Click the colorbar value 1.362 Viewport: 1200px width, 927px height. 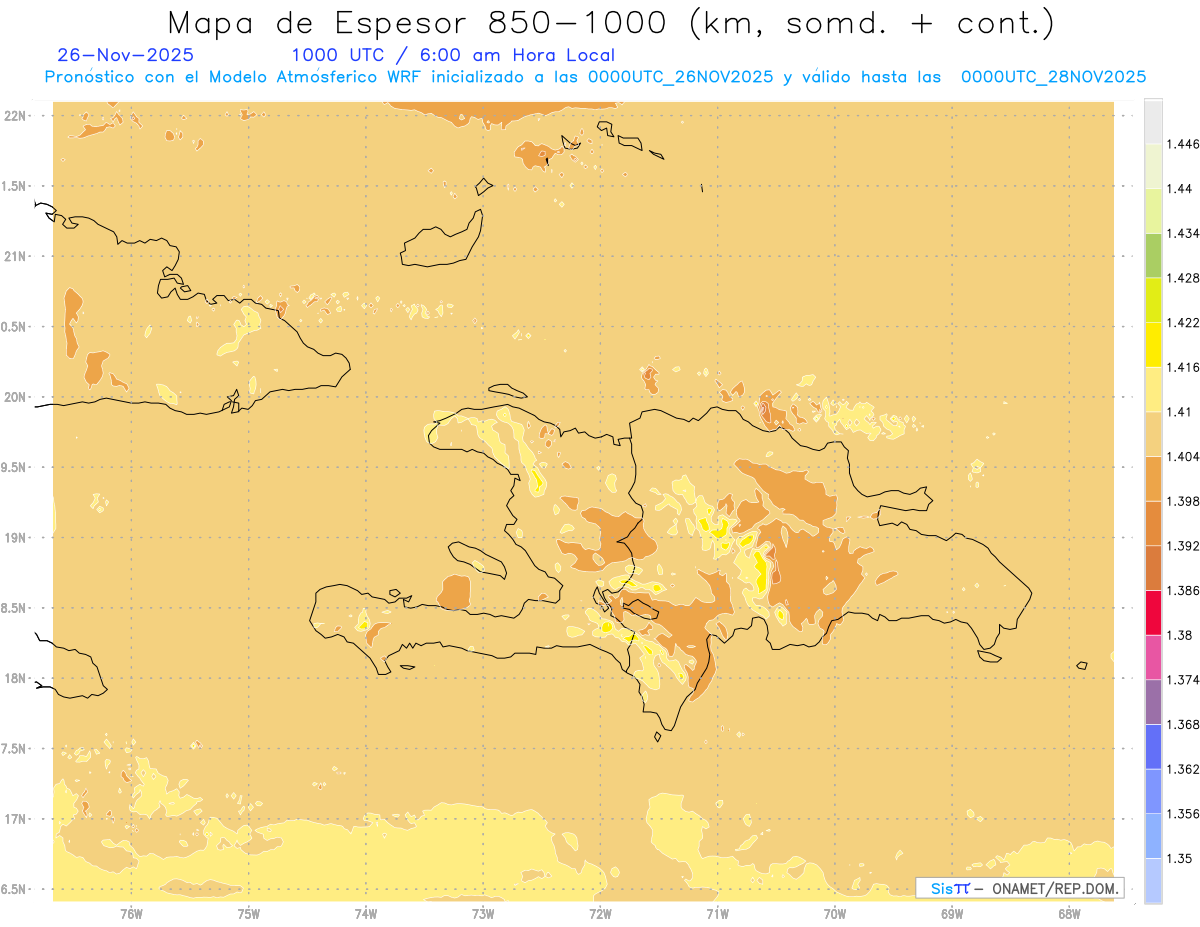(x=1185, y=769)
